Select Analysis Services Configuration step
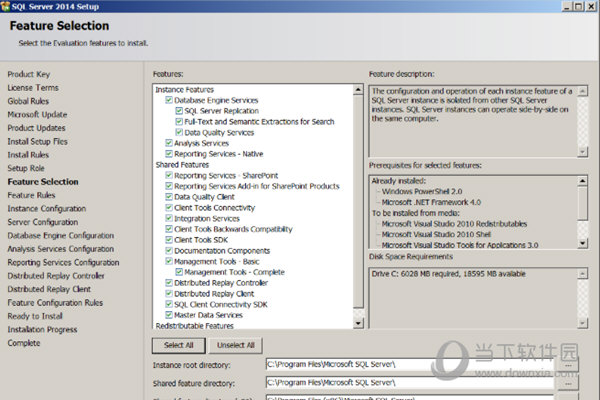 point(61,249)
